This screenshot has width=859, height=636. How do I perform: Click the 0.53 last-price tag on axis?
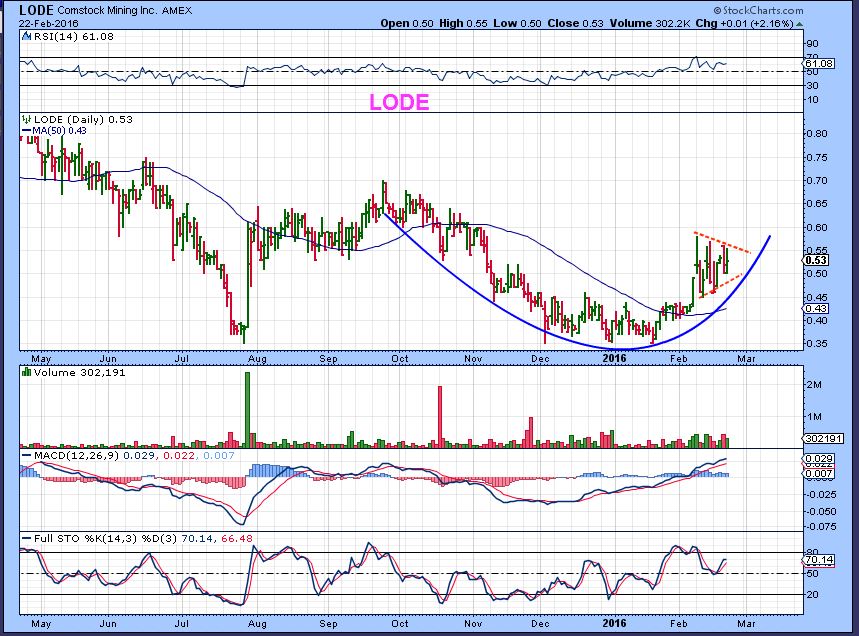(x=816, y=260)
